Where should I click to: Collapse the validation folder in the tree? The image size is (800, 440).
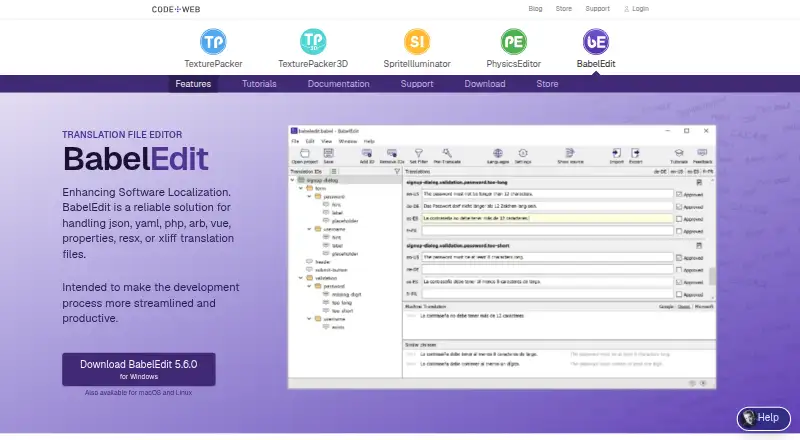pos(301,278)
